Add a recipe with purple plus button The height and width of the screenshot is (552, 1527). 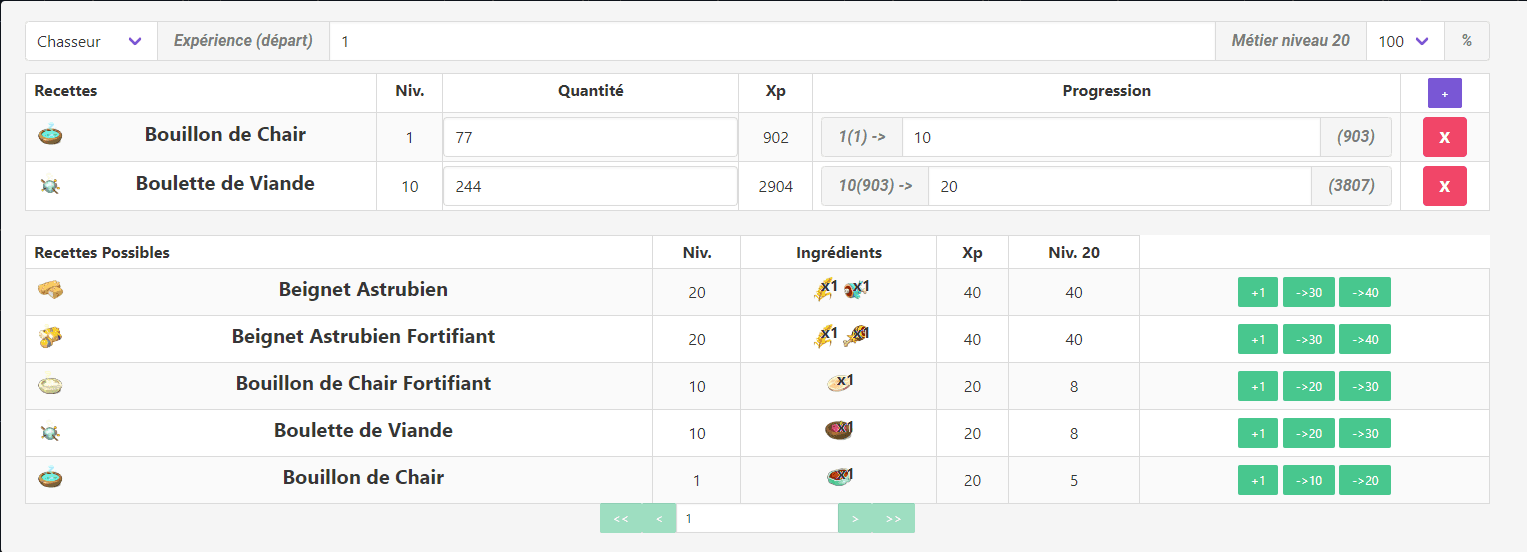coord(1444,93)
